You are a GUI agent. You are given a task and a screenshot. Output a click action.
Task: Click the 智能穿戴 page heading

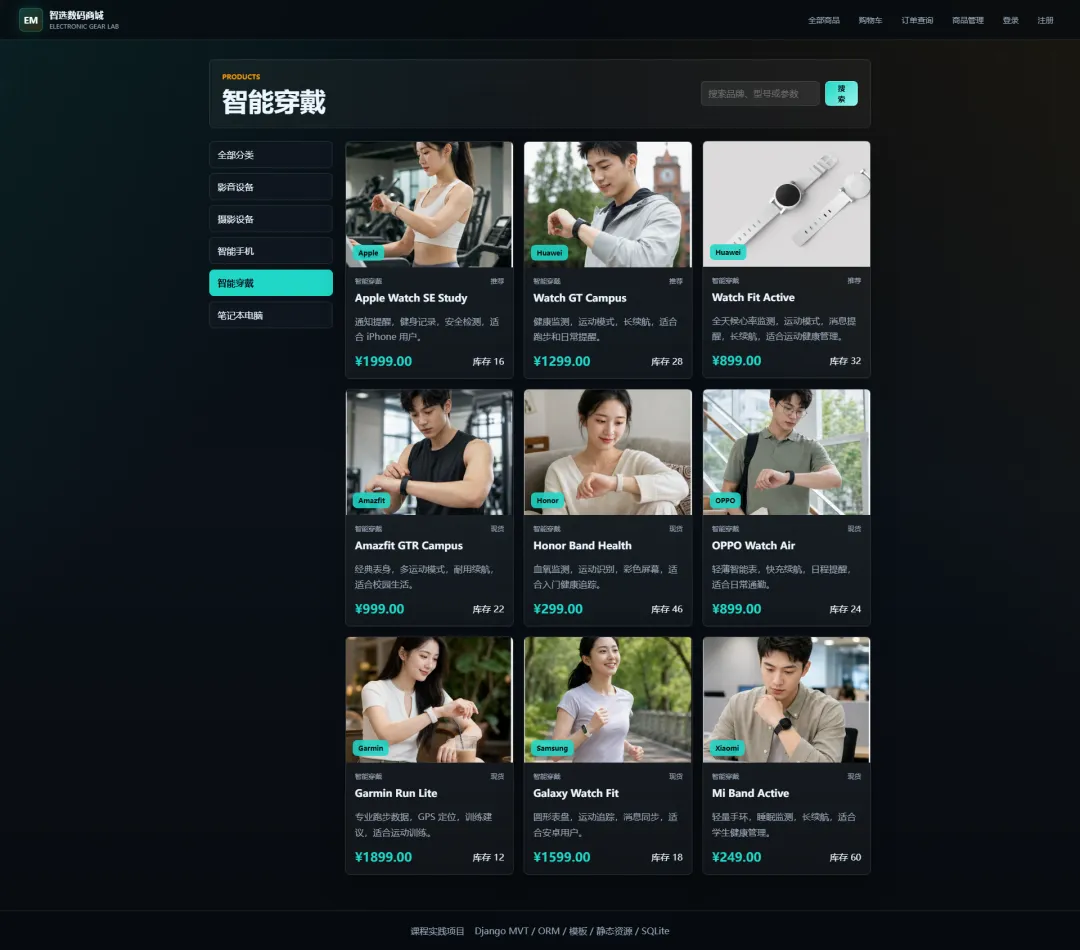click(x=273, y=101)
